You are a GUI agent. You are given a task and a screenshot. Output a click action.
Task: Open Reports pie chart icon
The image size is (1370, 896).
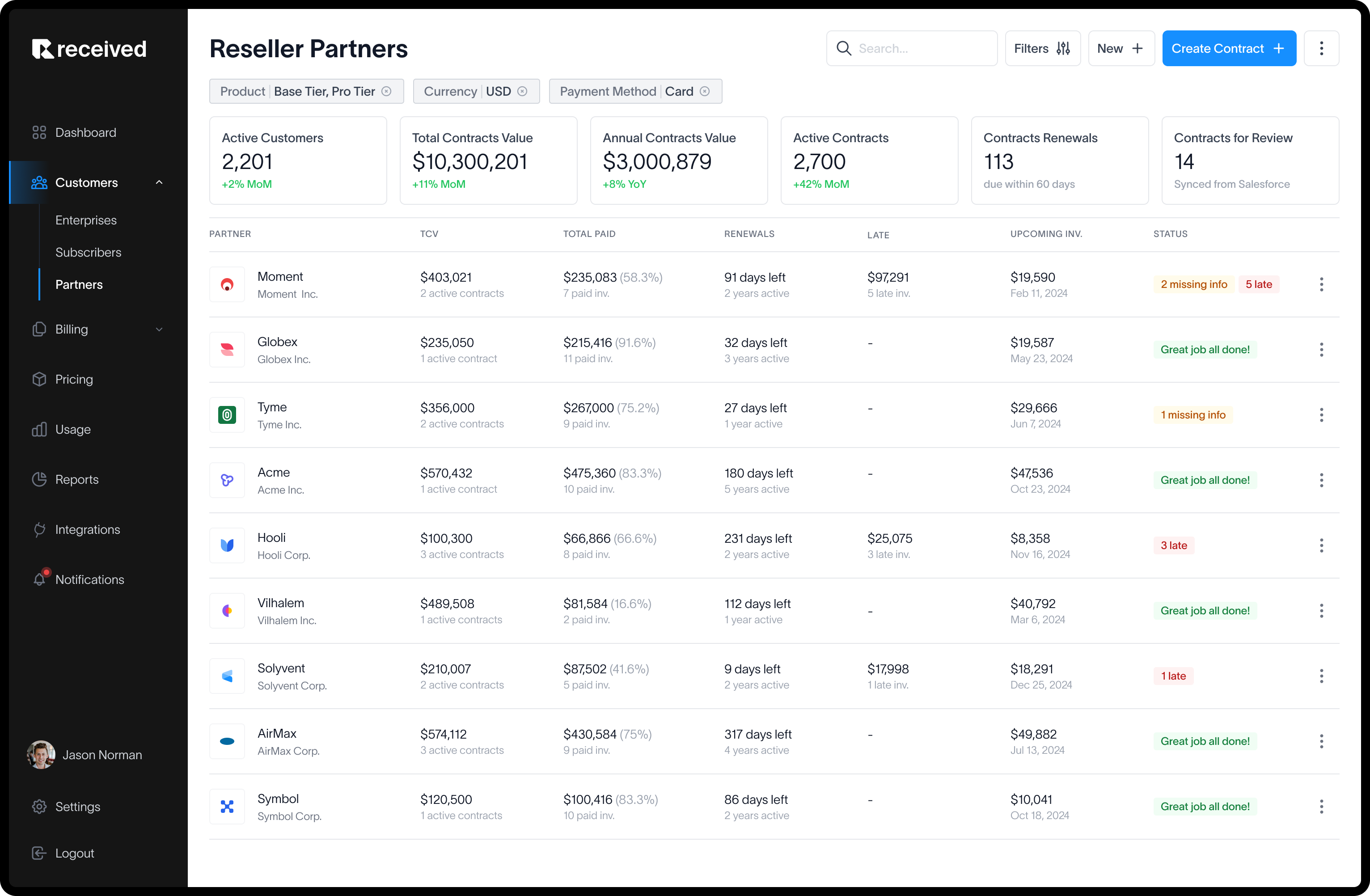point(39,479)
